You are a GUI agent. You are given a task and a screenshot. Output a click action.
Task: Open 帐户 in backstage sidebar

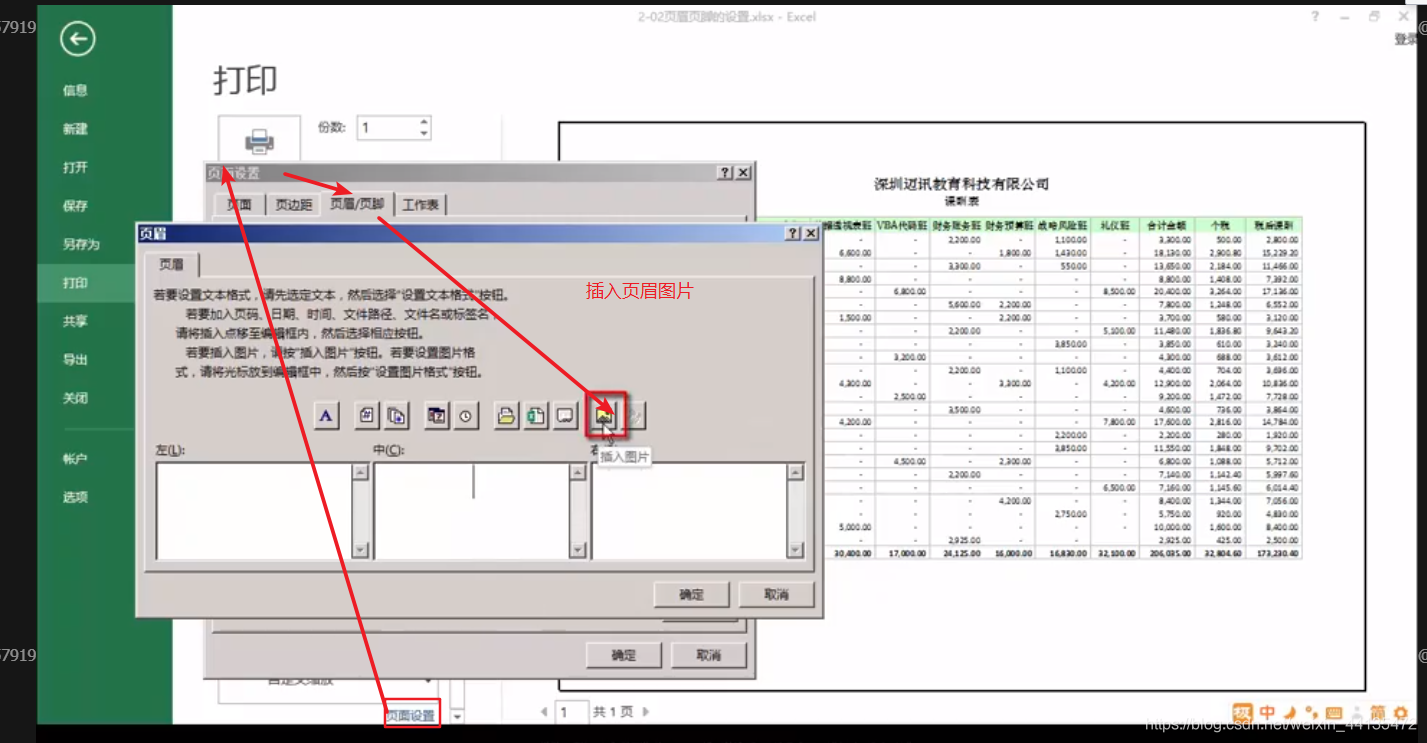(75, 459)
